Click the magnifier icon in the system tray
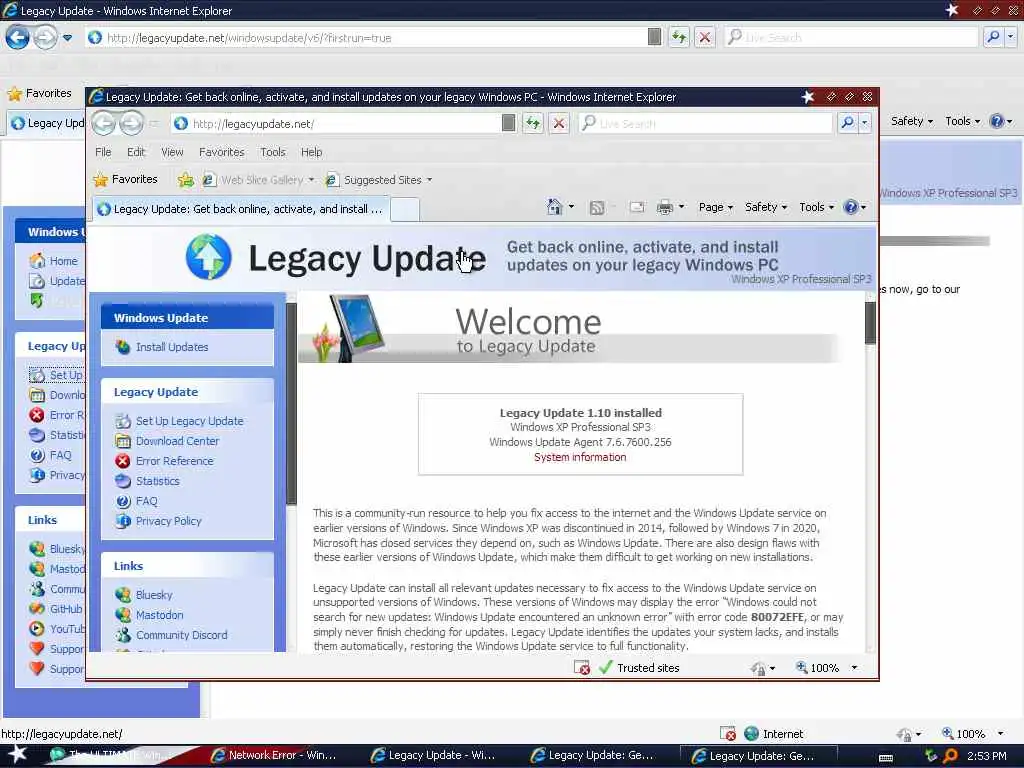Viewport: 1024px width, 768px height. pyautogui.click(x=950, y=756)
